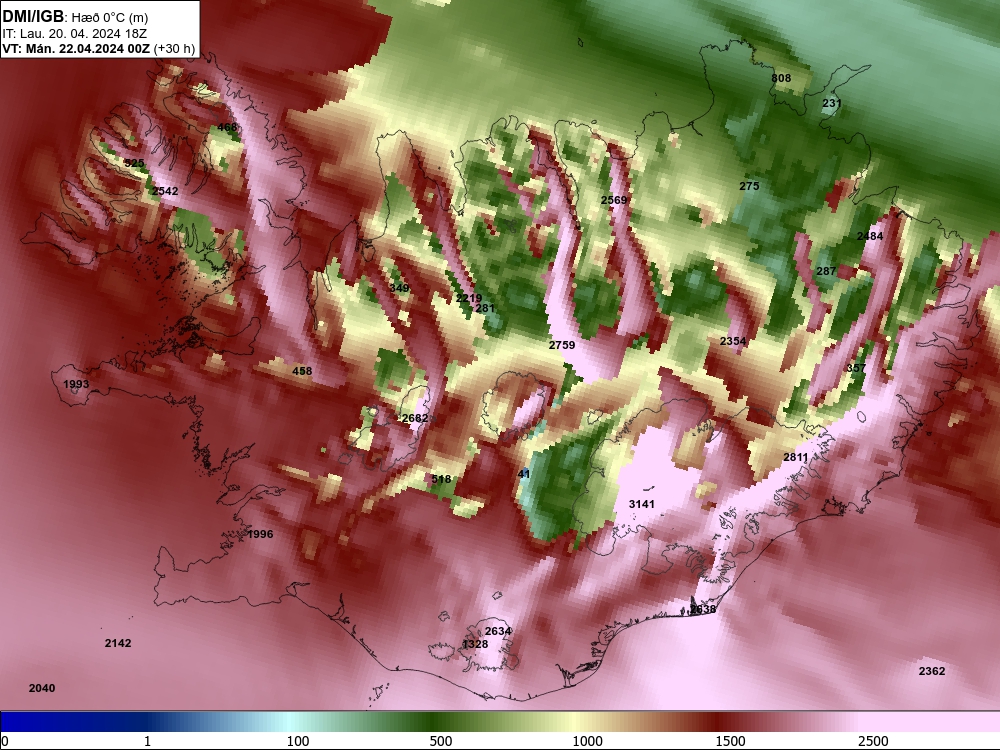This screenshot has width=1000, height=750.
Task: Click the map value 2759
Action: tap(562, 345)
